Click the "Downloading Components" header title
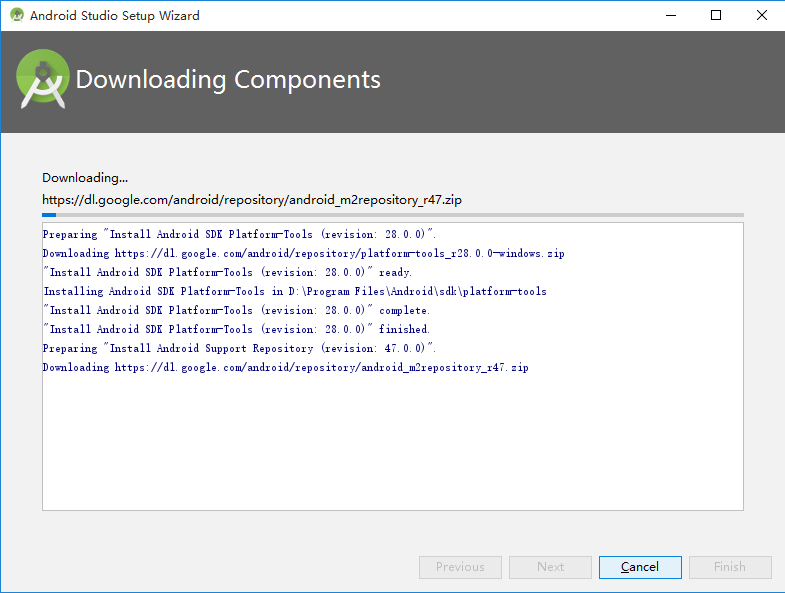Screen dimensions: 785x593 pos(228,80)
